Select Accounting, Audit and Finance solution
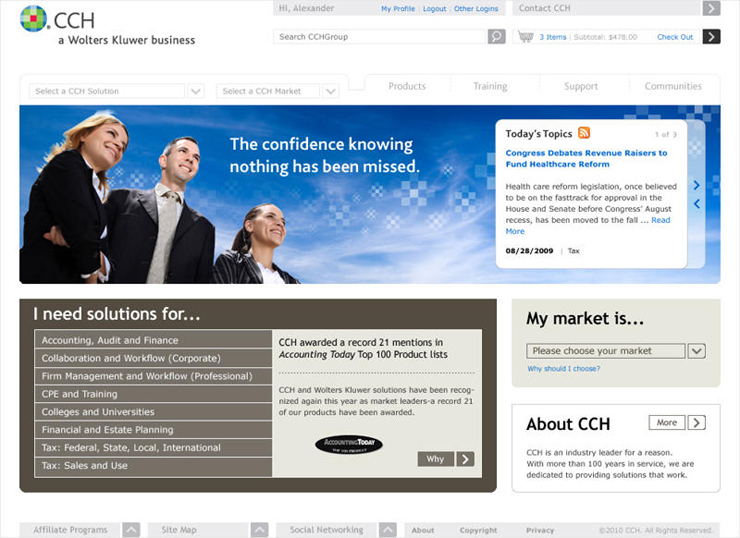 153,340
